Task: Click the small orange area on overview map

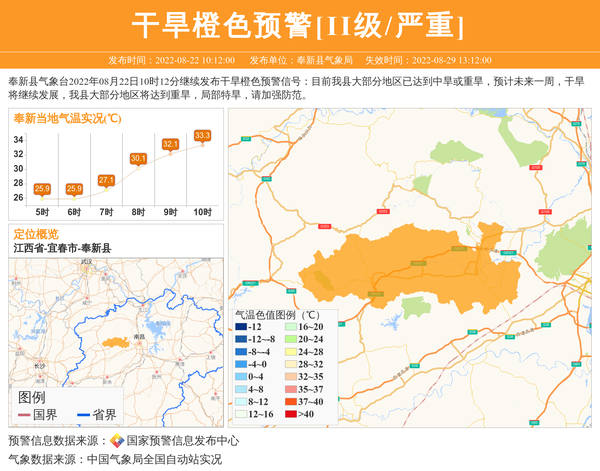Action: coord(117,343)
